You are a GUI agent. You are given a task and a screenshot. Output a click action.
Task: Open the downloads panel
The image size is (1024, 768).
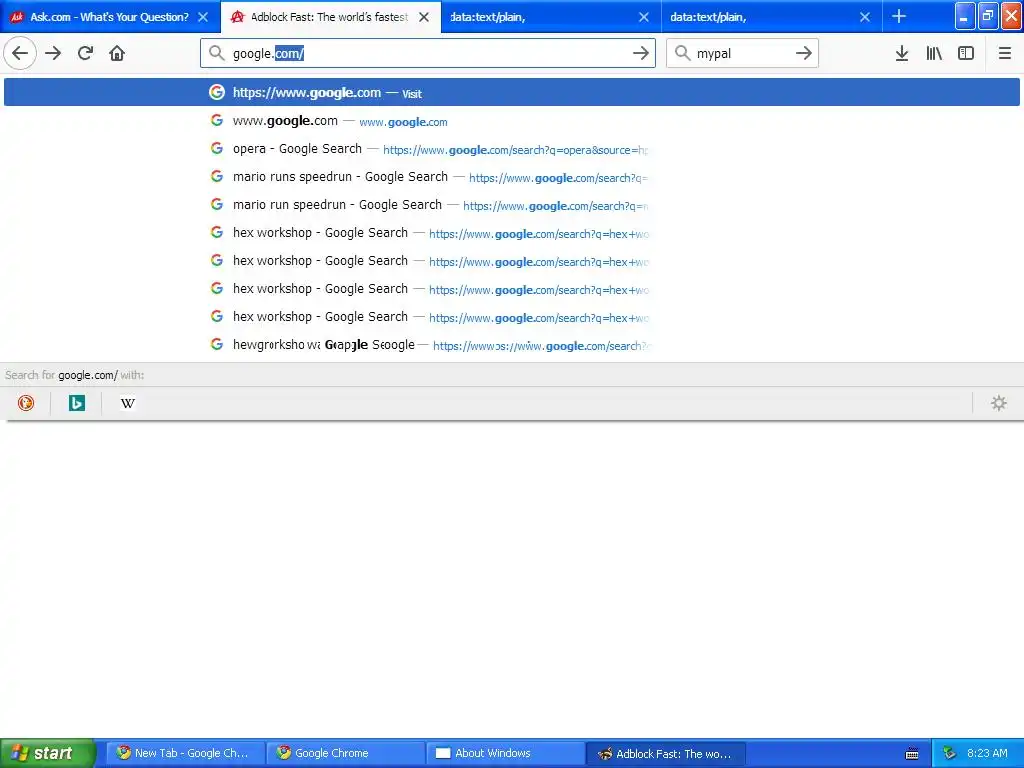click(902, 54)
